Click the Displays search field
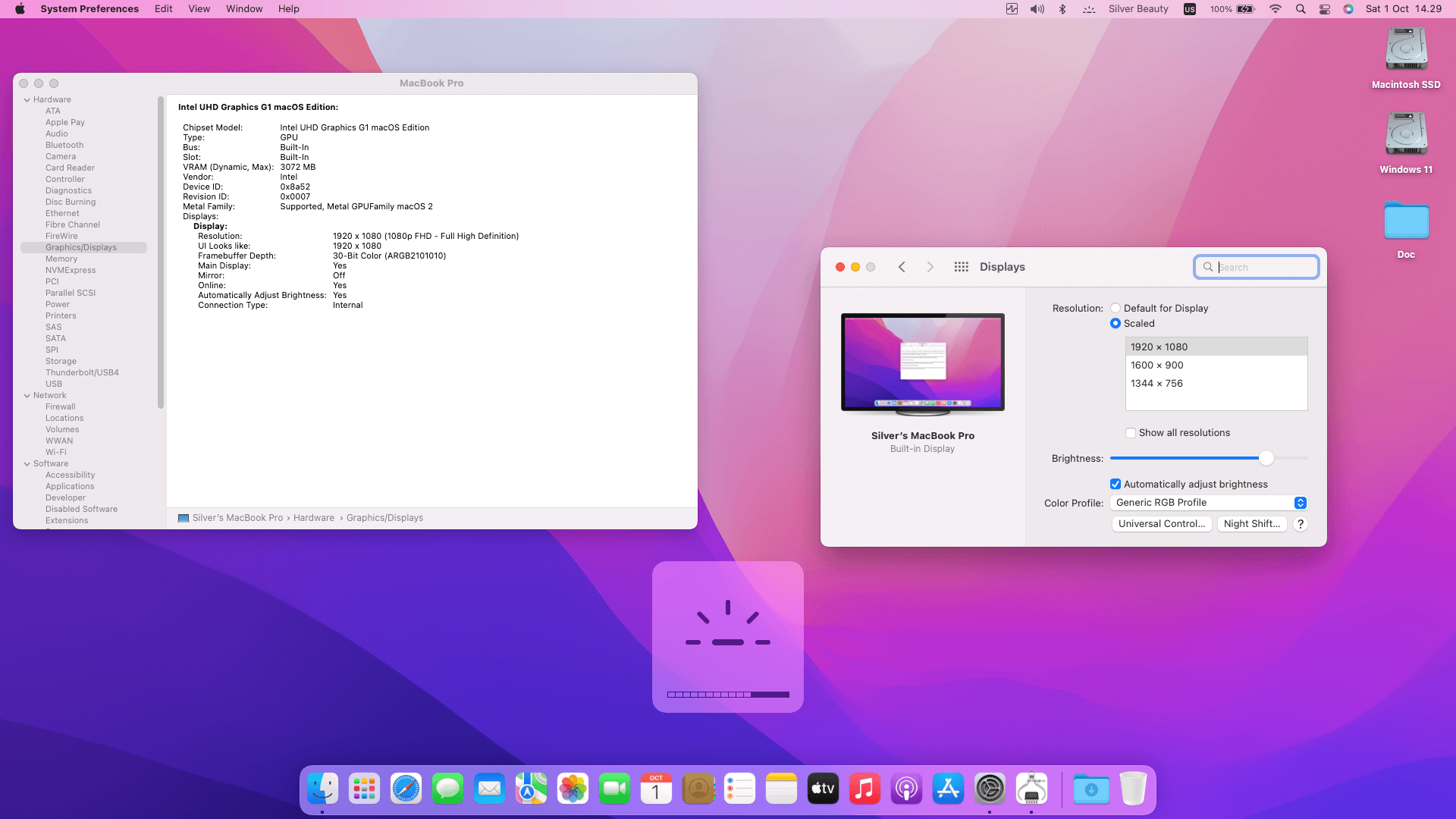This screenshot has height=819, width=1456. (1257, 267)
